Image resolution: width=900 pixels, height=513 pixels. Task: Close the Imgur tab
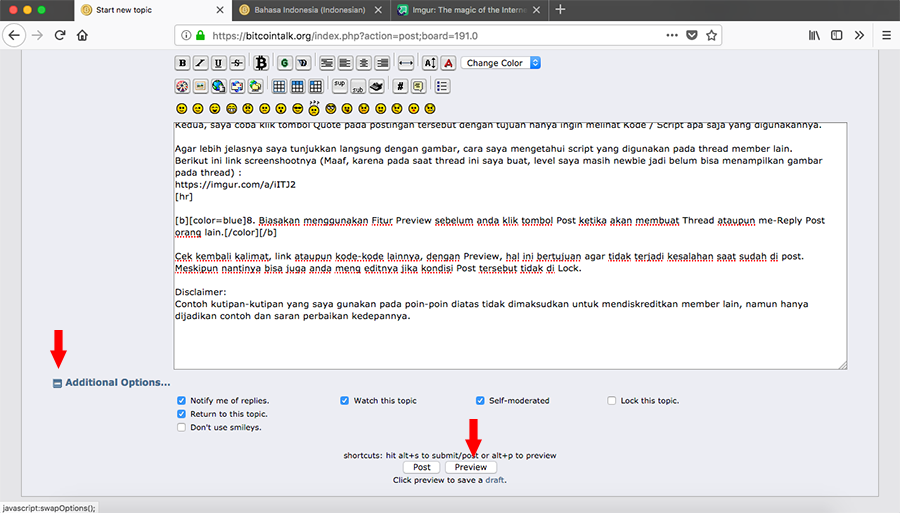[x=536, y=10]
